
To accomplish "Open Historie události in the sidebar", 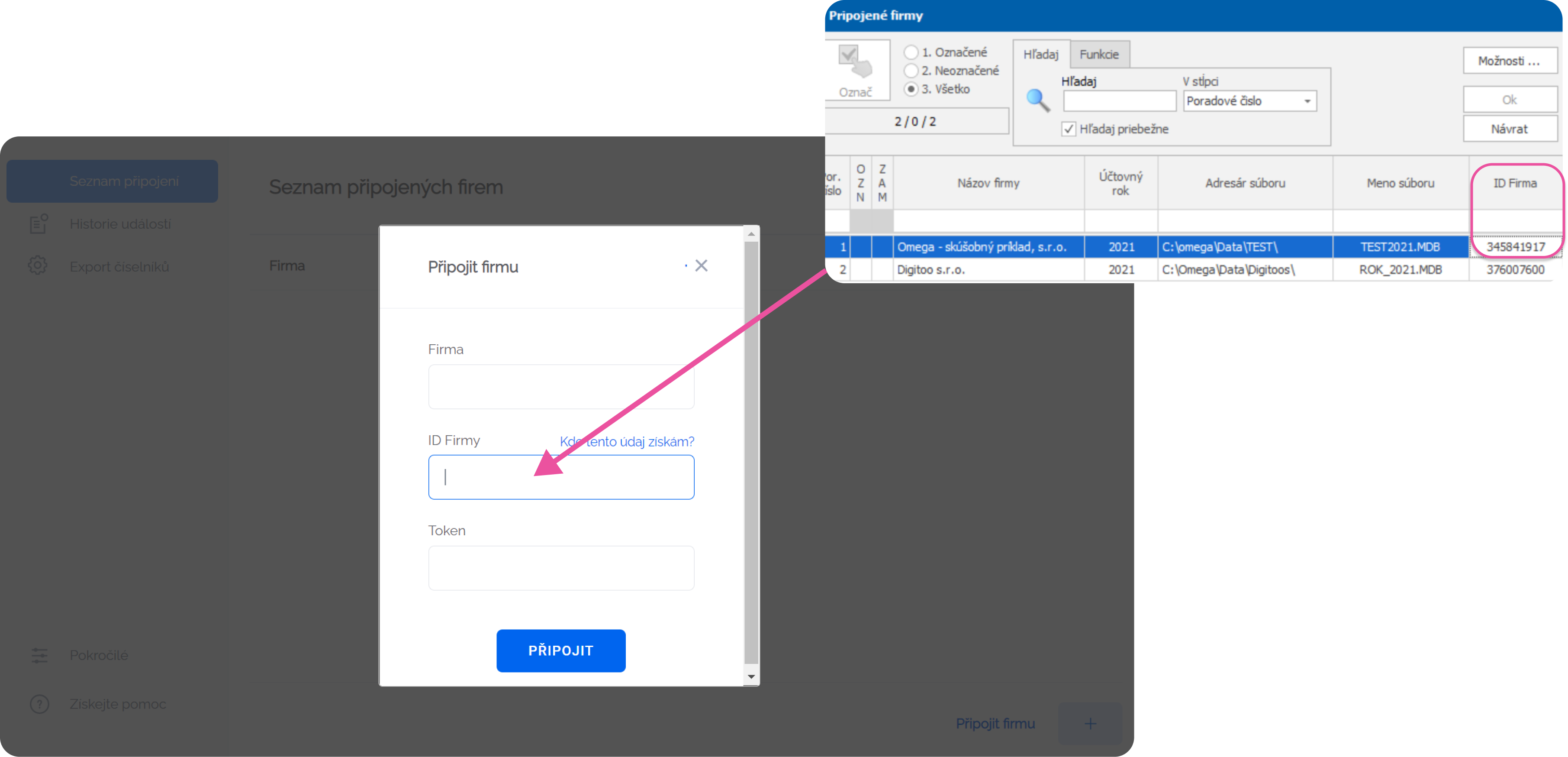I will [120, 224].
